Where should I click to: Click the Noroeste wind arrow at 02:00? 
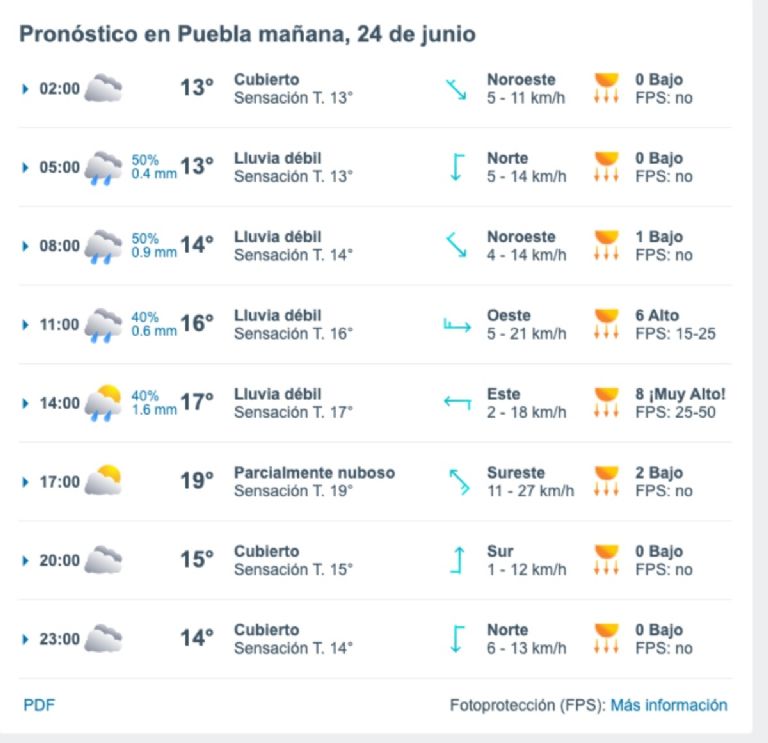456,90
